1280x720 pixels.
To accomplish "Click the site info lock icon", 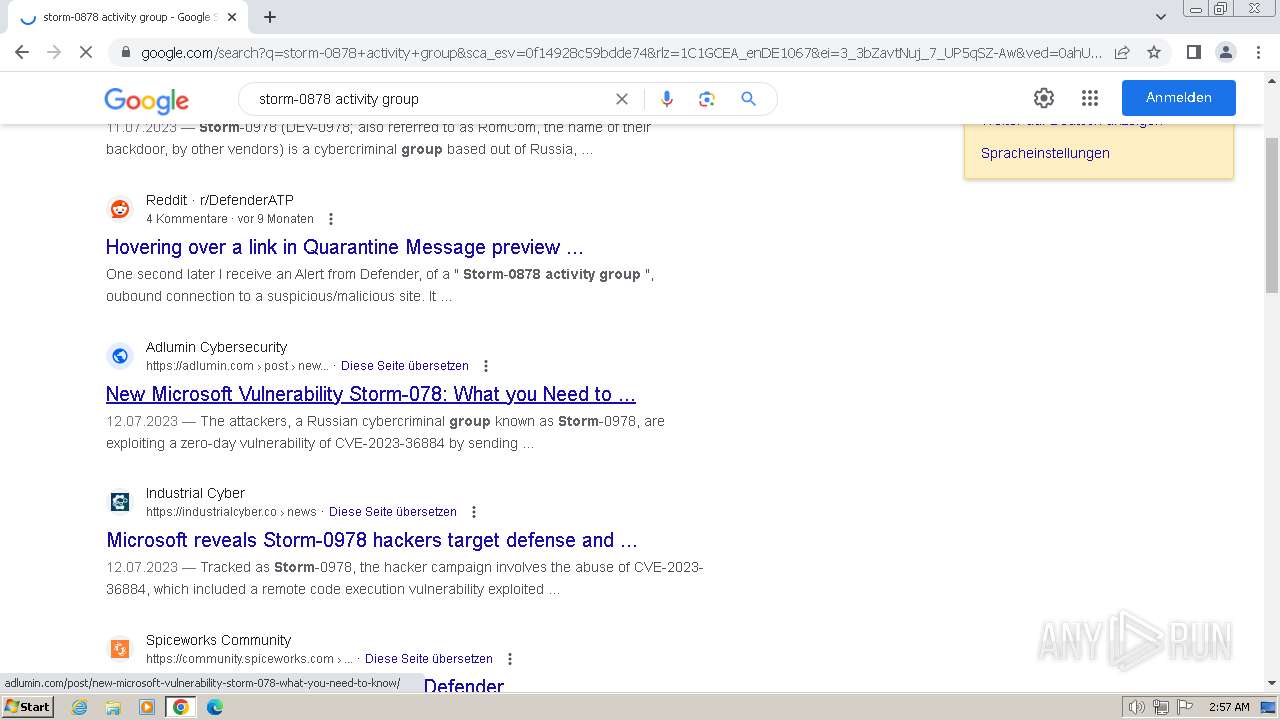I will pos(125,52).
